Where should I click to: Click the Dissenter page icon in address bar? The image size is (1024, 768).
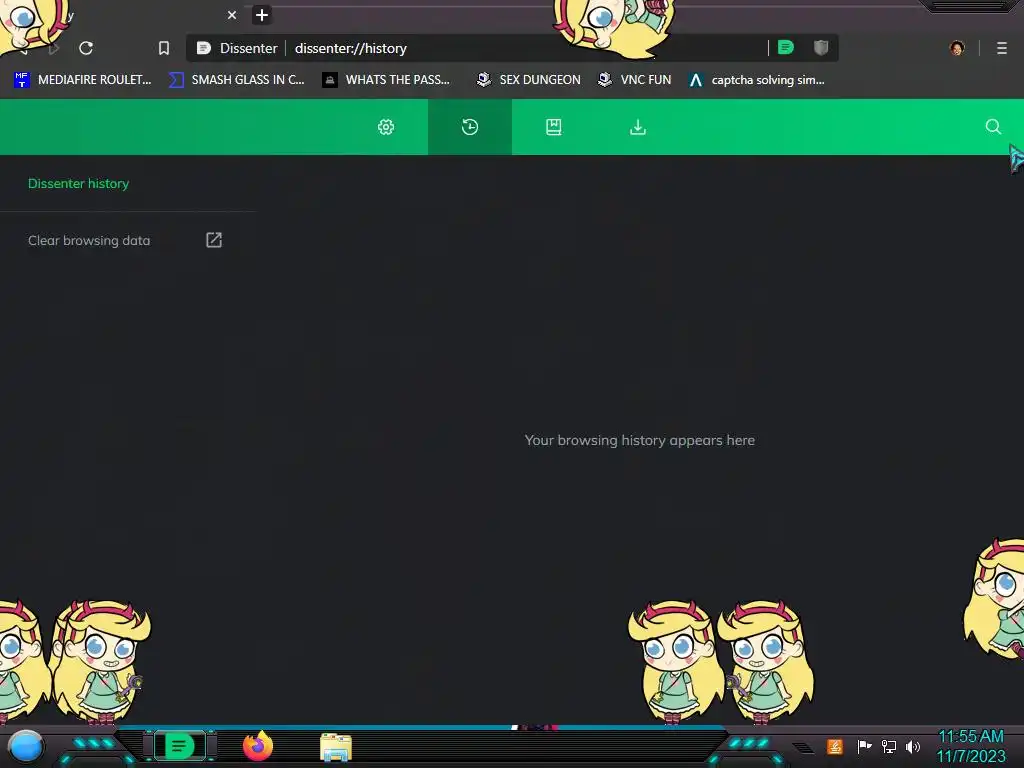(x=204, y=48)
